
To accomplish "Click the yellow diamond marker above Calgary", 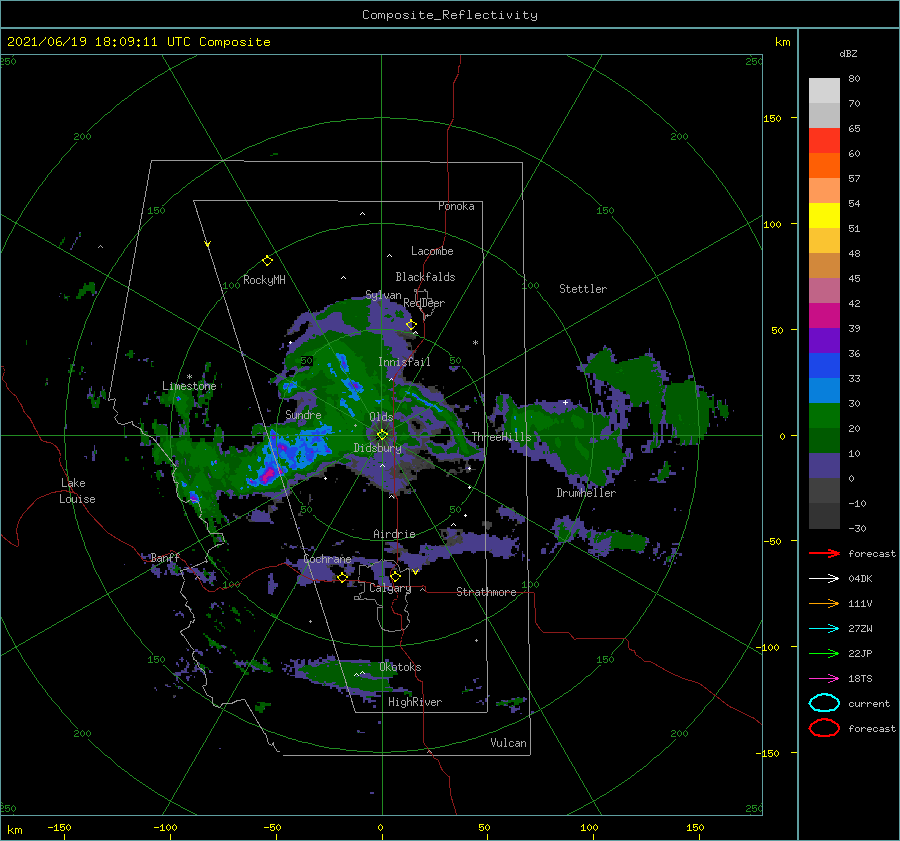I will click(x=395, y=576).
